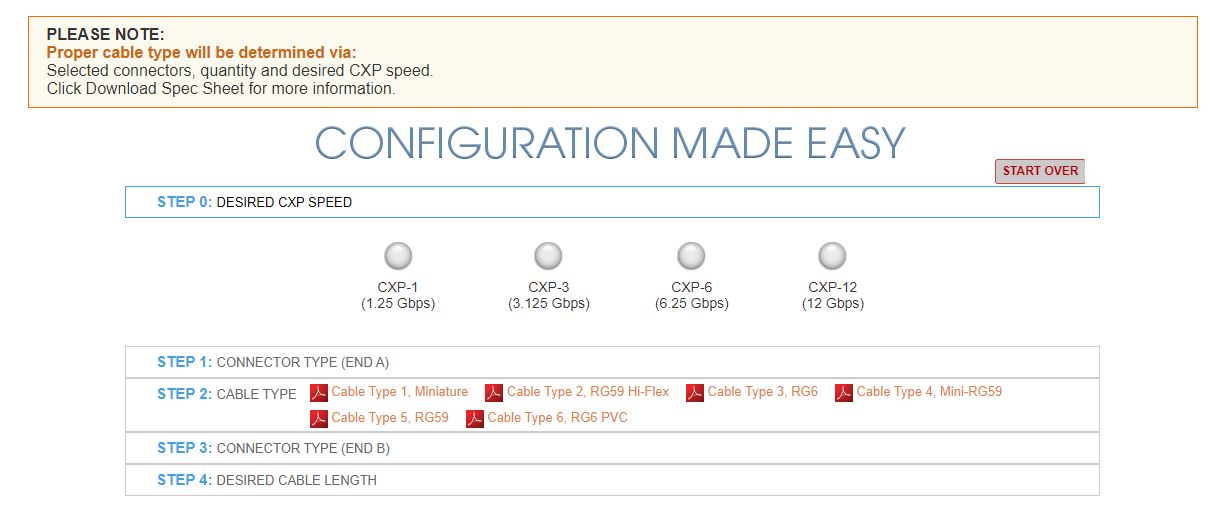Click the Step 2: Cable Type label
The image size is (1224, 521).
(227, 394)
